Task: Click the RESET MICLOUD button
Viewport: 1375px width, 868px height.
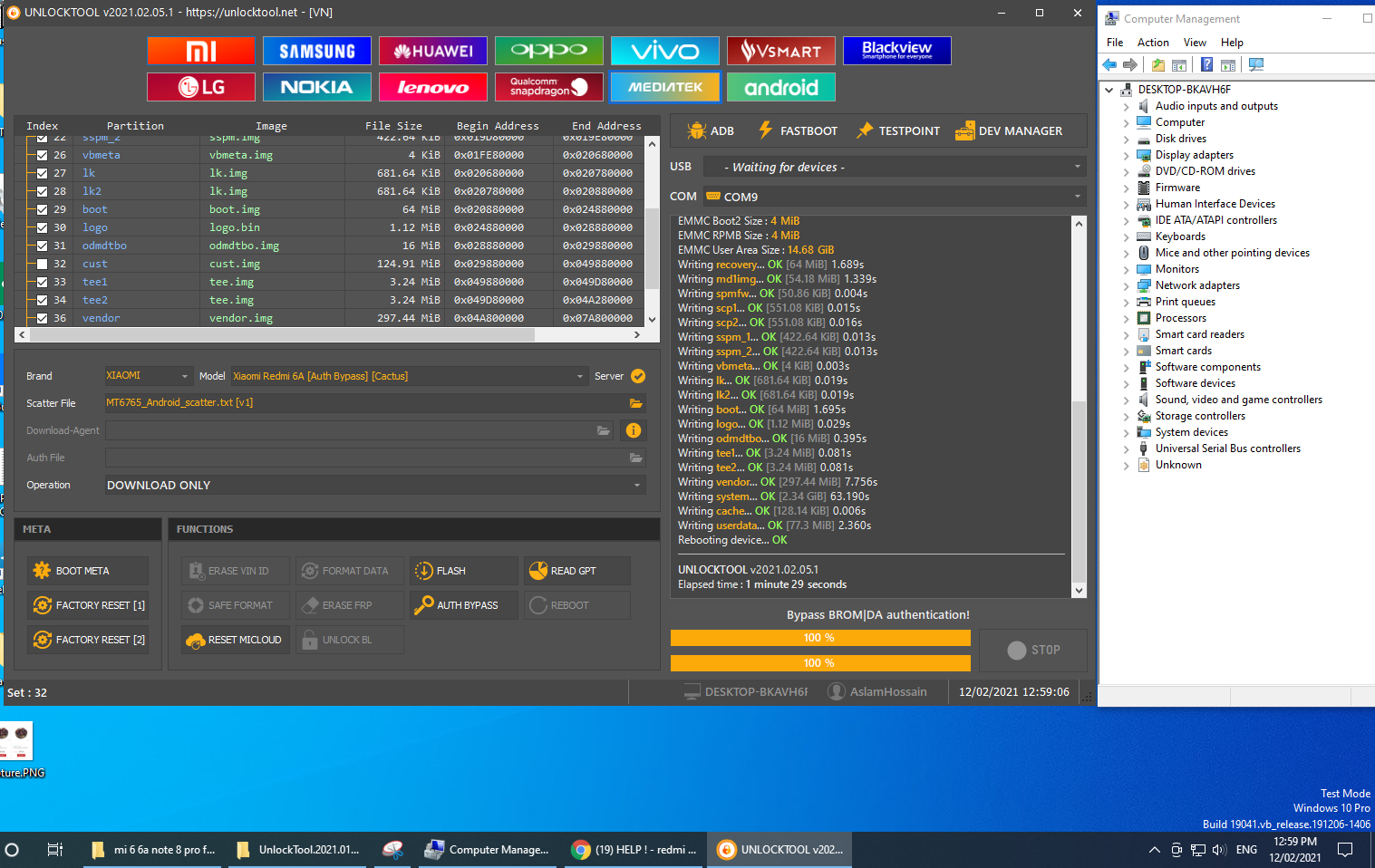Action: (x=236, y=640)
